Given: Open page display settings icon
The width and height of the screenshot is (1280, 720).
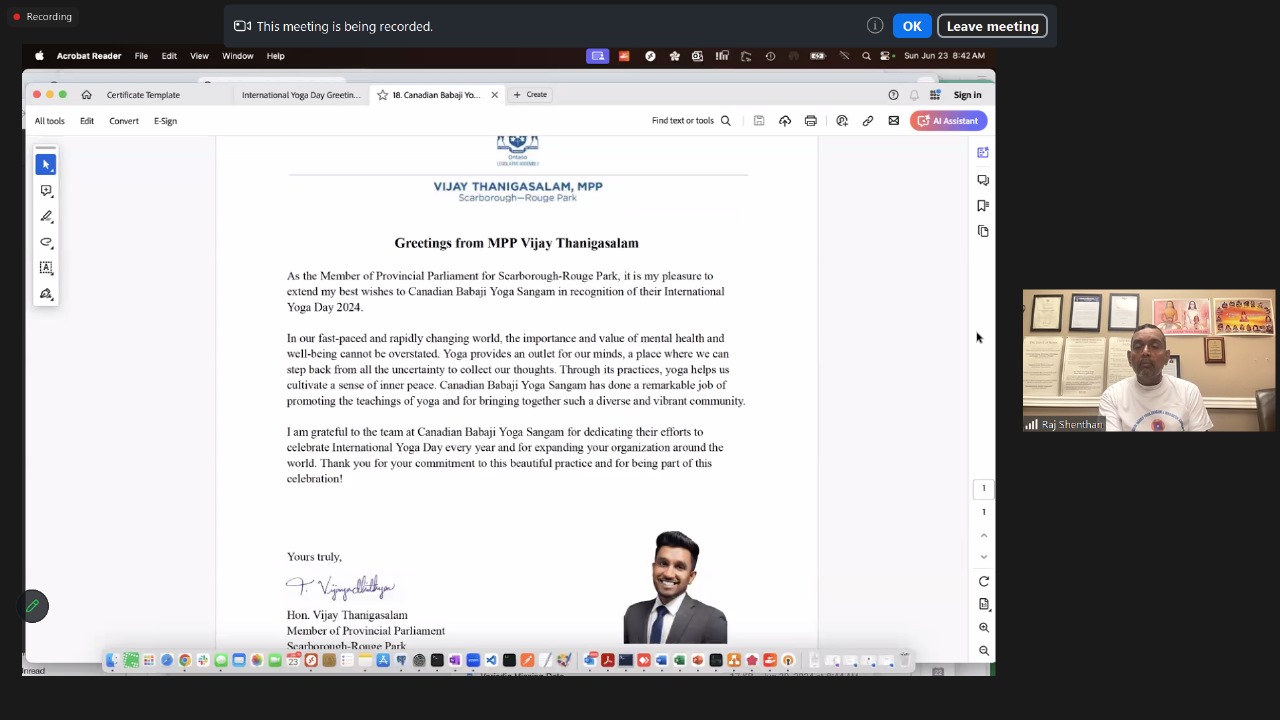Looking at the screenshot, I should (x=984, y=604).
